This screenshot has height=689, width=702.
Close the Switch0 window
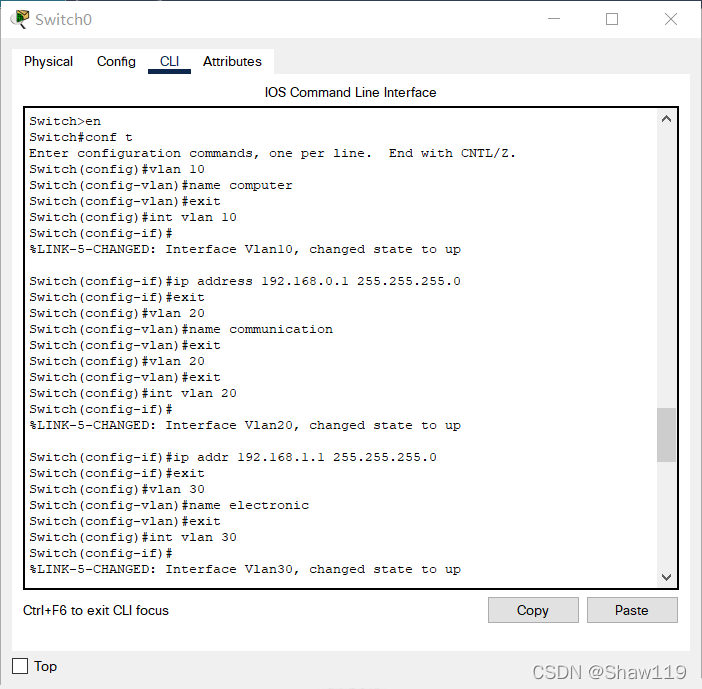click(671, 19)
